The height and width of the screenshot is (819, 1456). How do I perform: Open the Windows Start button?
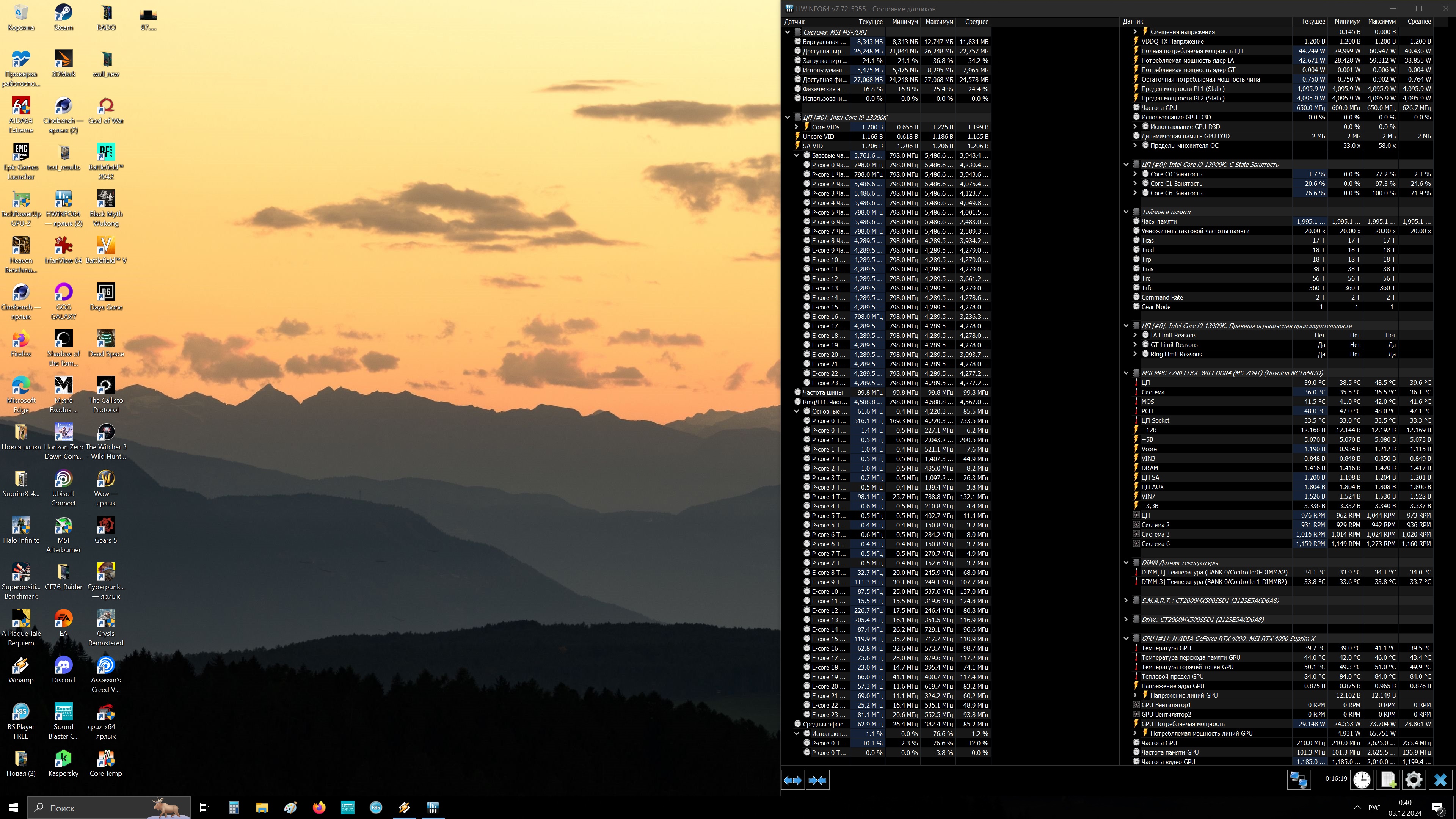14,808
